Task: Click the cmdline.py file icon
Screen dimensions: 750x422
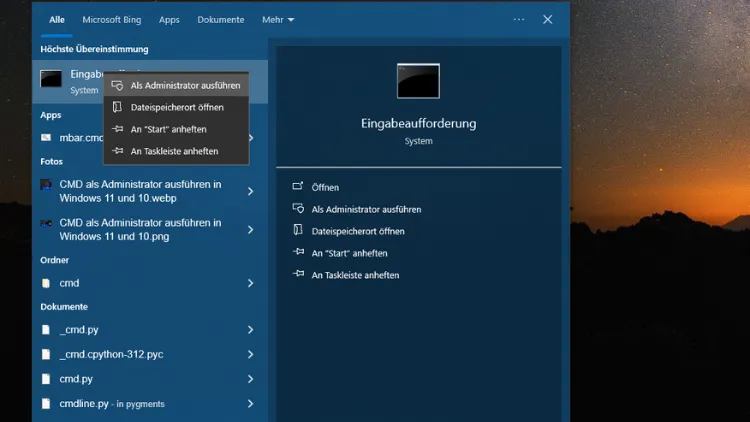Action: [45, 404]
